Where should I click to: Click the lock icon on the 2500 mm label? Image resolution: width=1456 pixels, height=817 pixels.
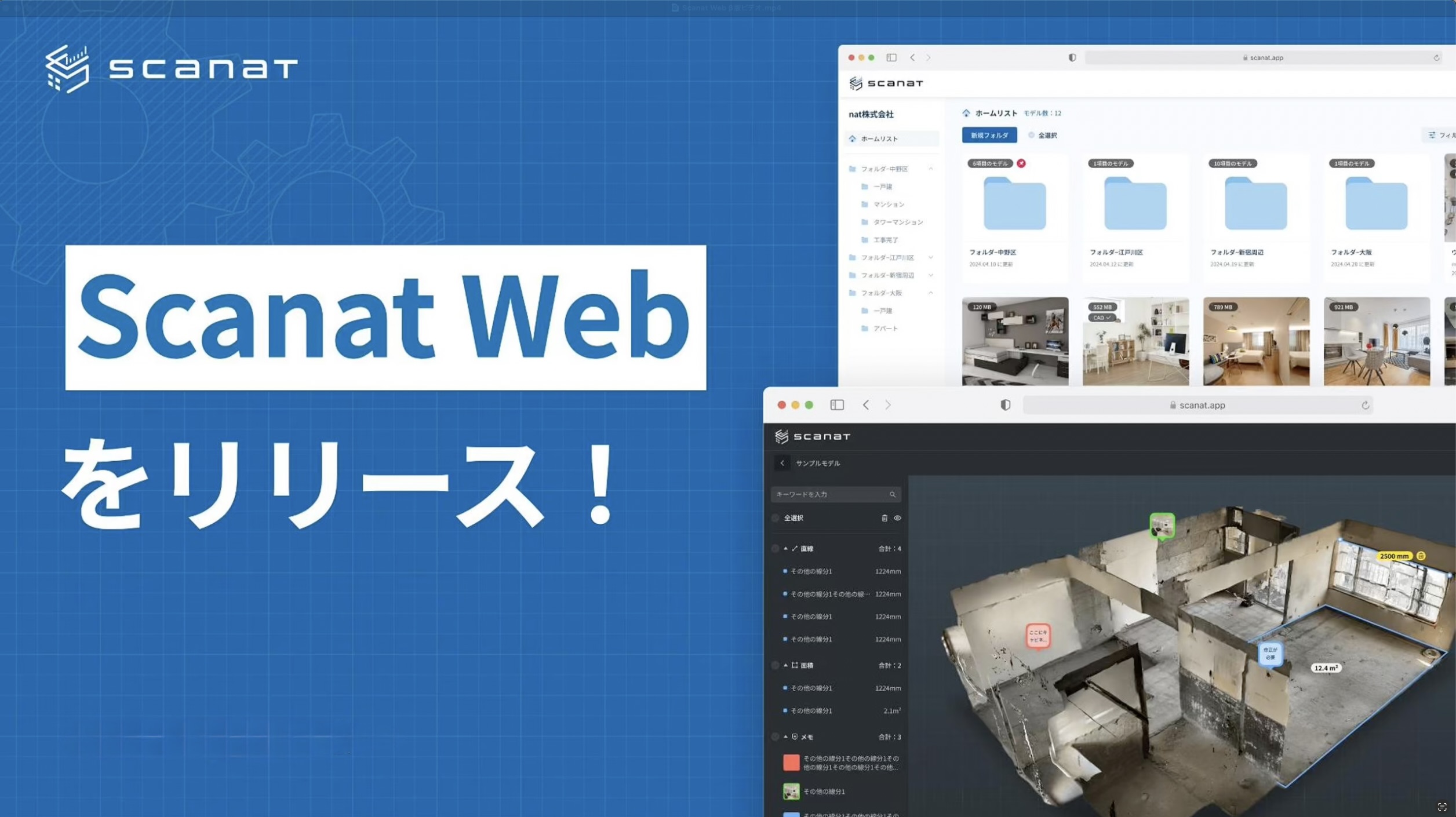[x=1421, y=556]
